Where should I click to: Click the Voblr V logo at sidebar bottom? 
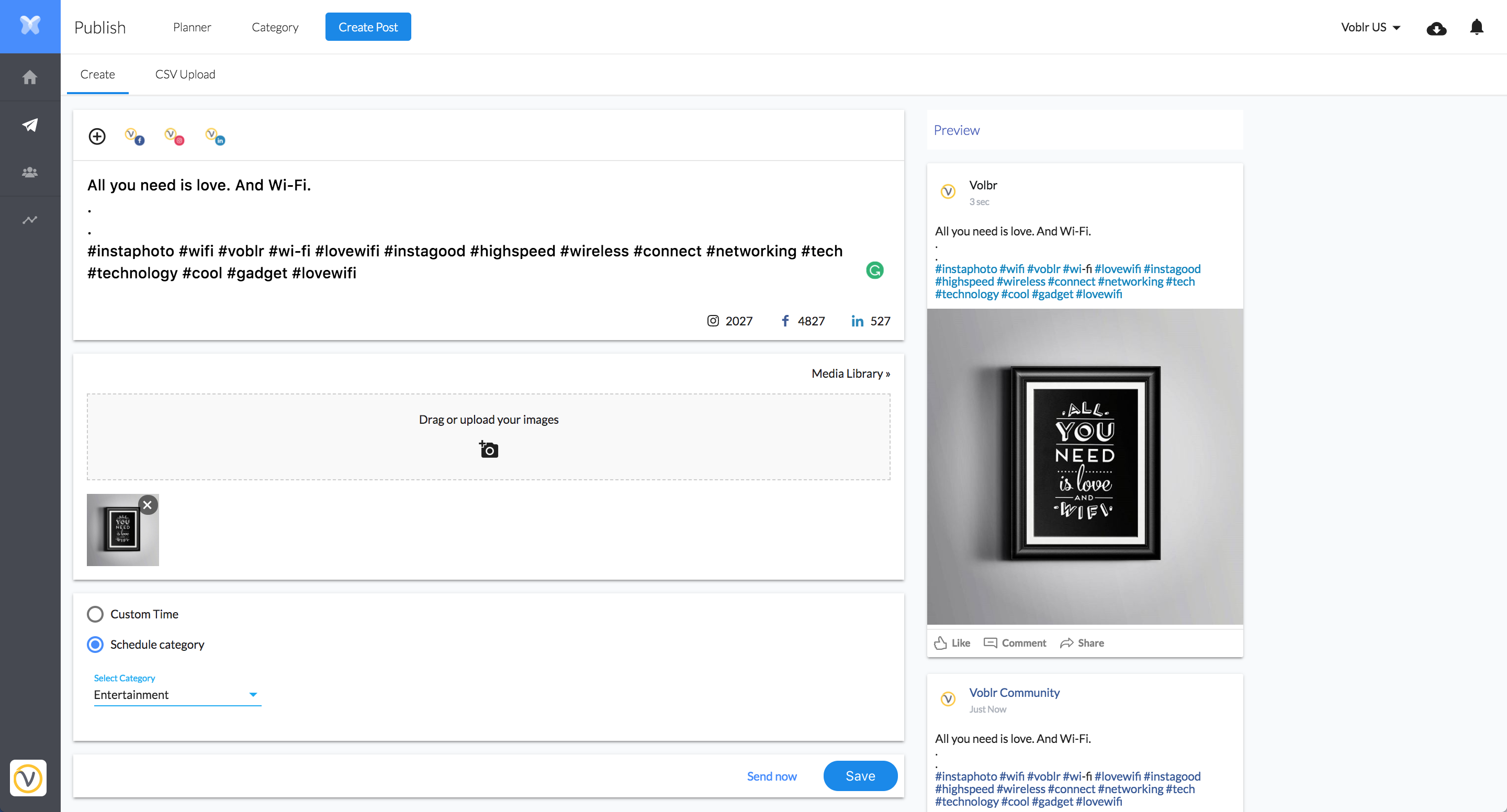[28, 778]
